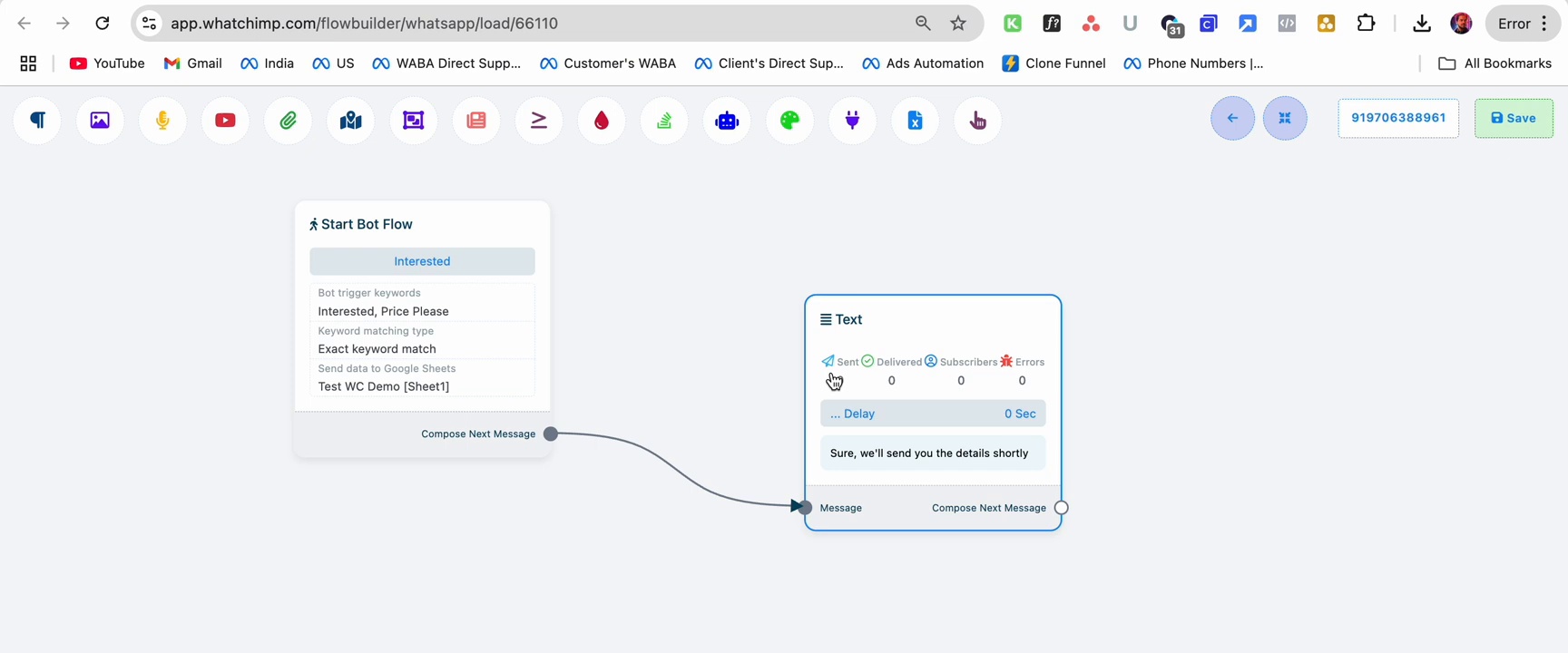The height and width of the screenshot is (653, 1568).
Task: Click the fit-to-screen compress arrows button
Action: pos(1285,118)
